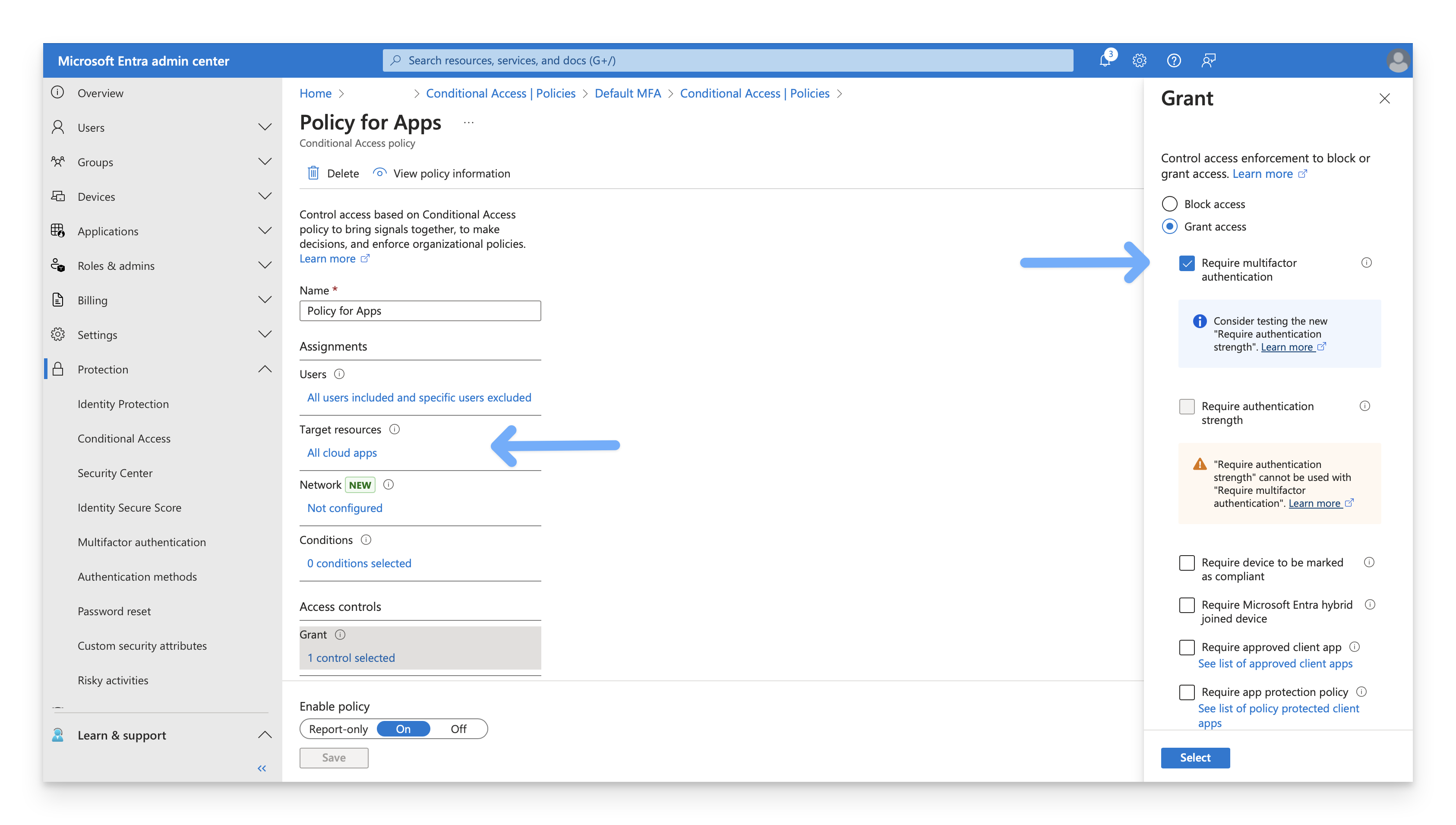
Task: Open the portal settings gear icon
Action: tap(1139, 60)
